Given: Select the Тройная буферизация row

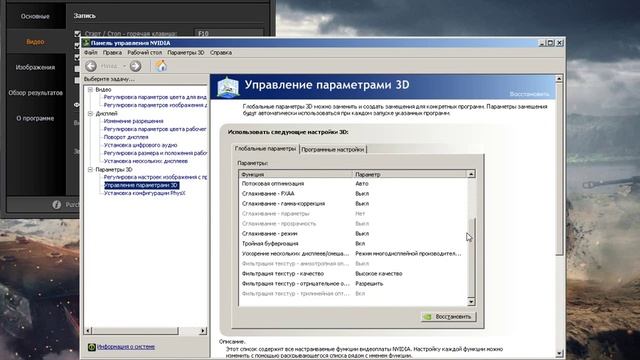Looking at the screenshot, I should (353, 244).
